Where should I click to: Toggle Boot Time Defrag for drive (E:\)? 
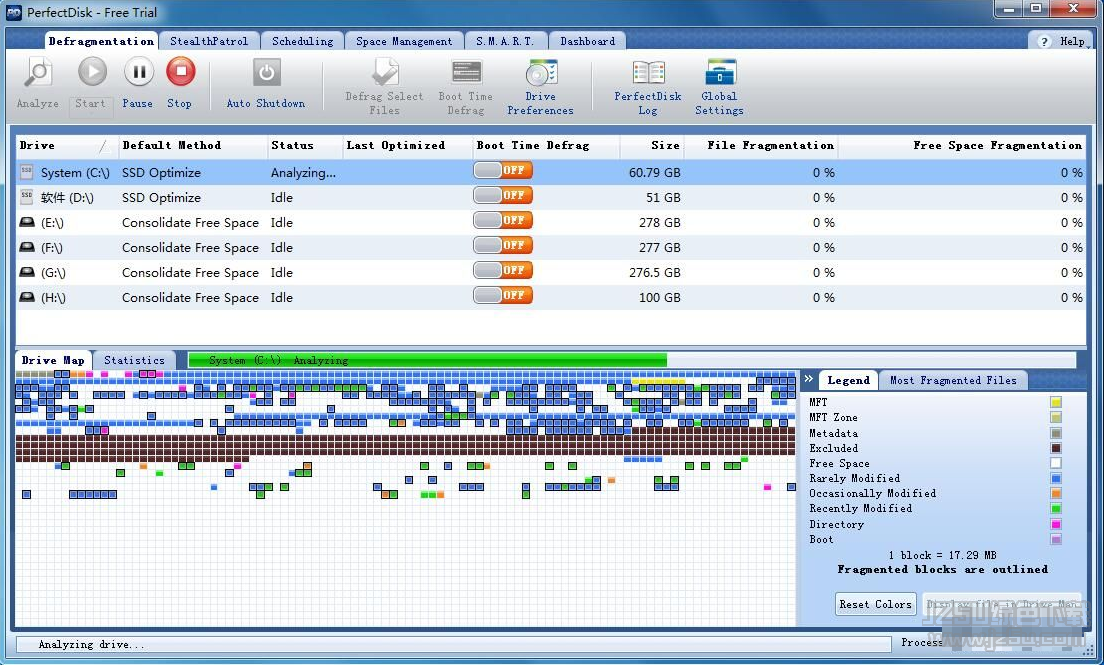[x=503, y=220]
